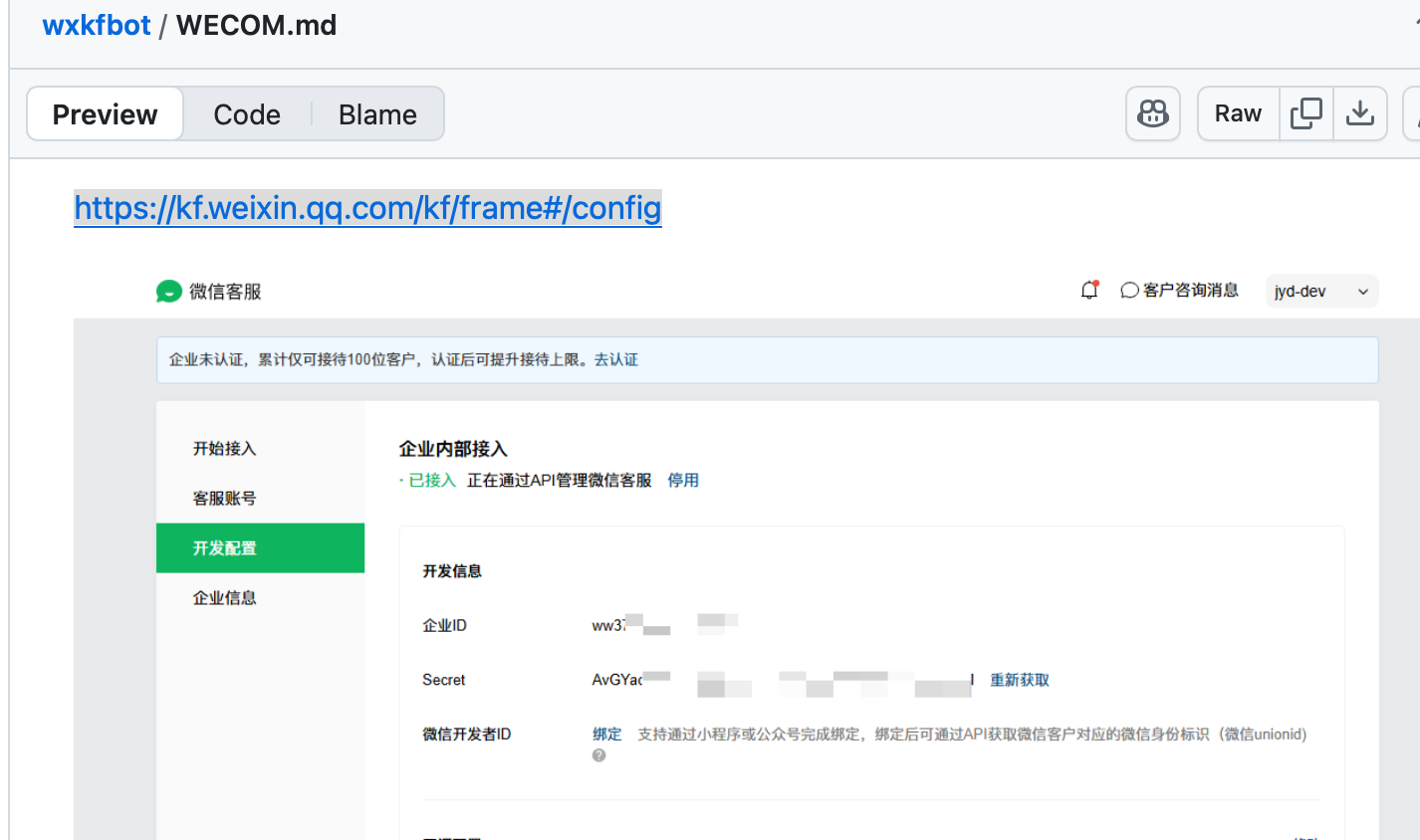This screenshot has height=840, width=1420.
Task: Click the 去认证 link
Action: [616, 359]
